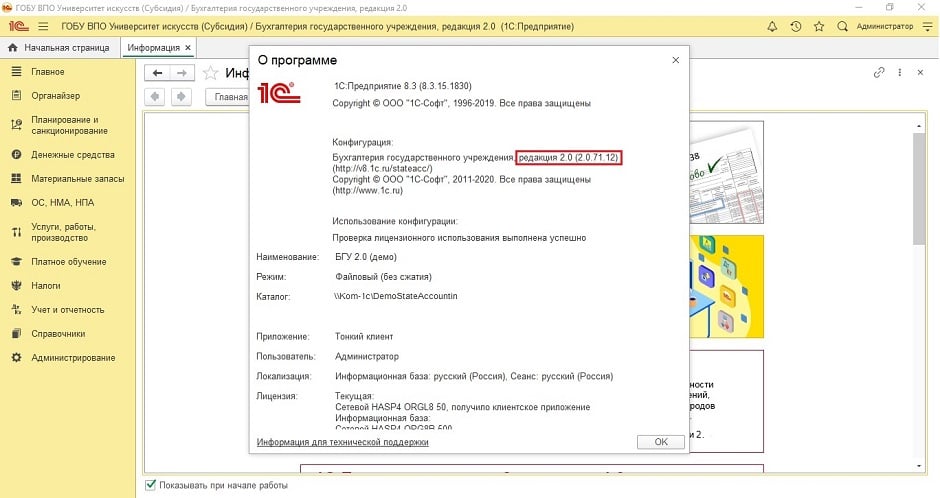Open the settings menu next to Администратор
This screenshot has height=498, width=940.
click(925, 28)
